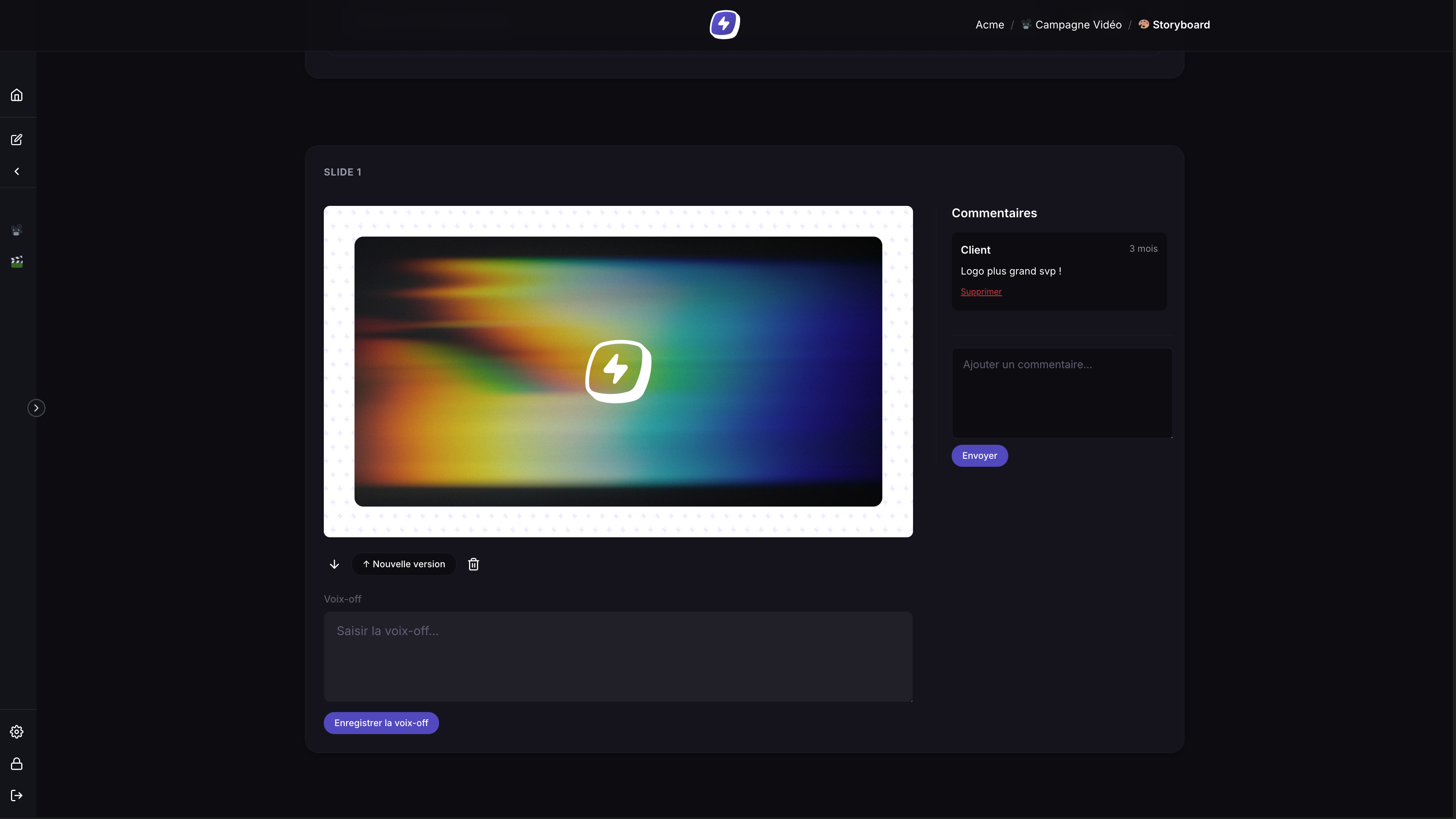Send the comment with Envoyer button
1456x819 pixels.
click(x=979, y=455)
